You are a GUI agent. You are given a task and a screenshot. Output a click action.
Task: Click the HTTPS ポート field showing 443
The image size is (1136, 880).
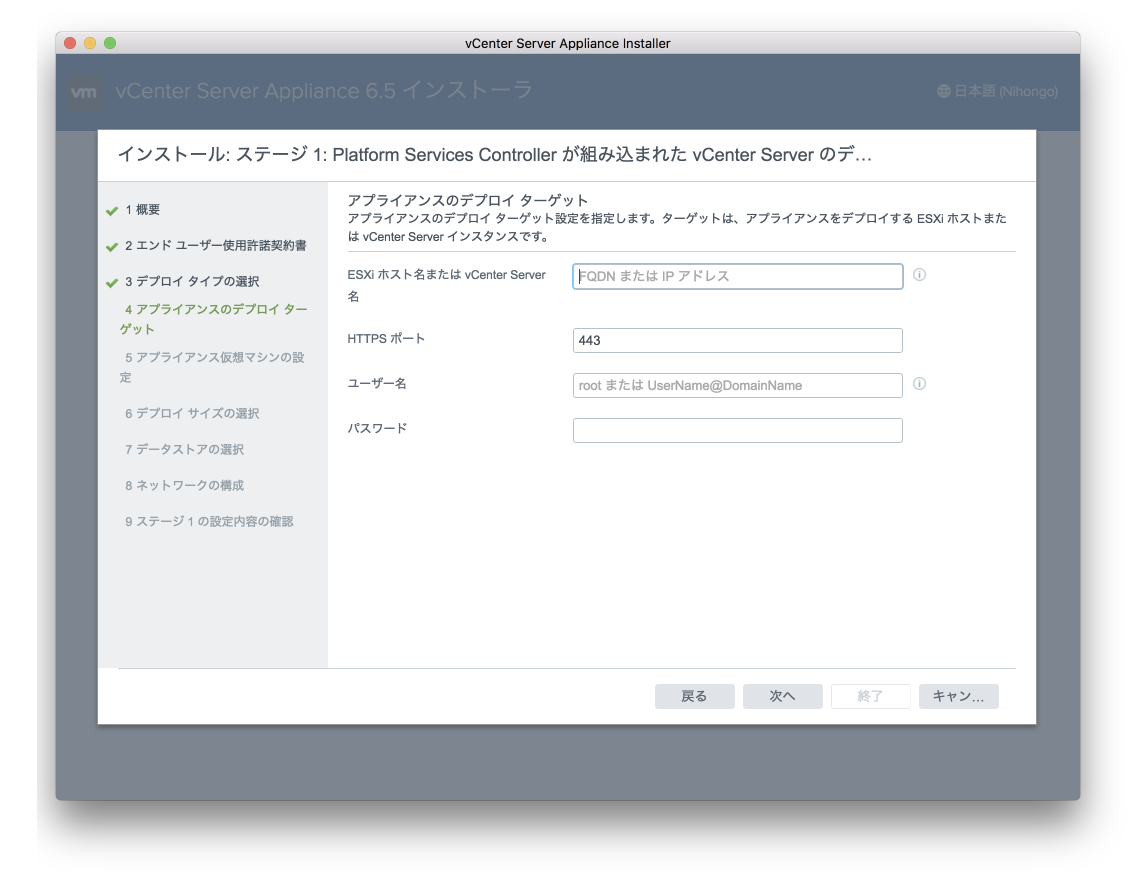point(737,340)
